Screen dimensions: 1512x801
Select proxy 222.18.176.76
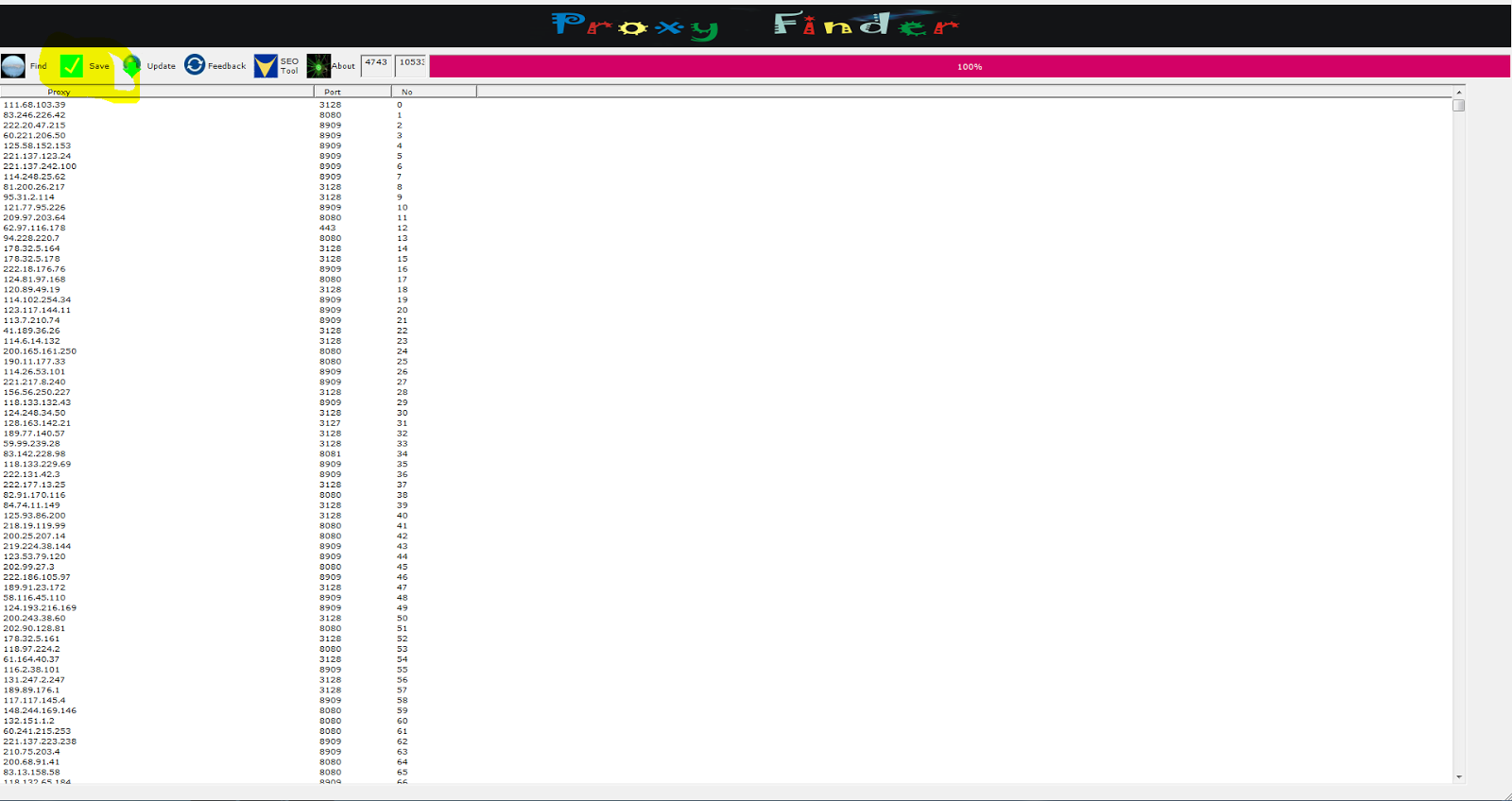[34, 269]
